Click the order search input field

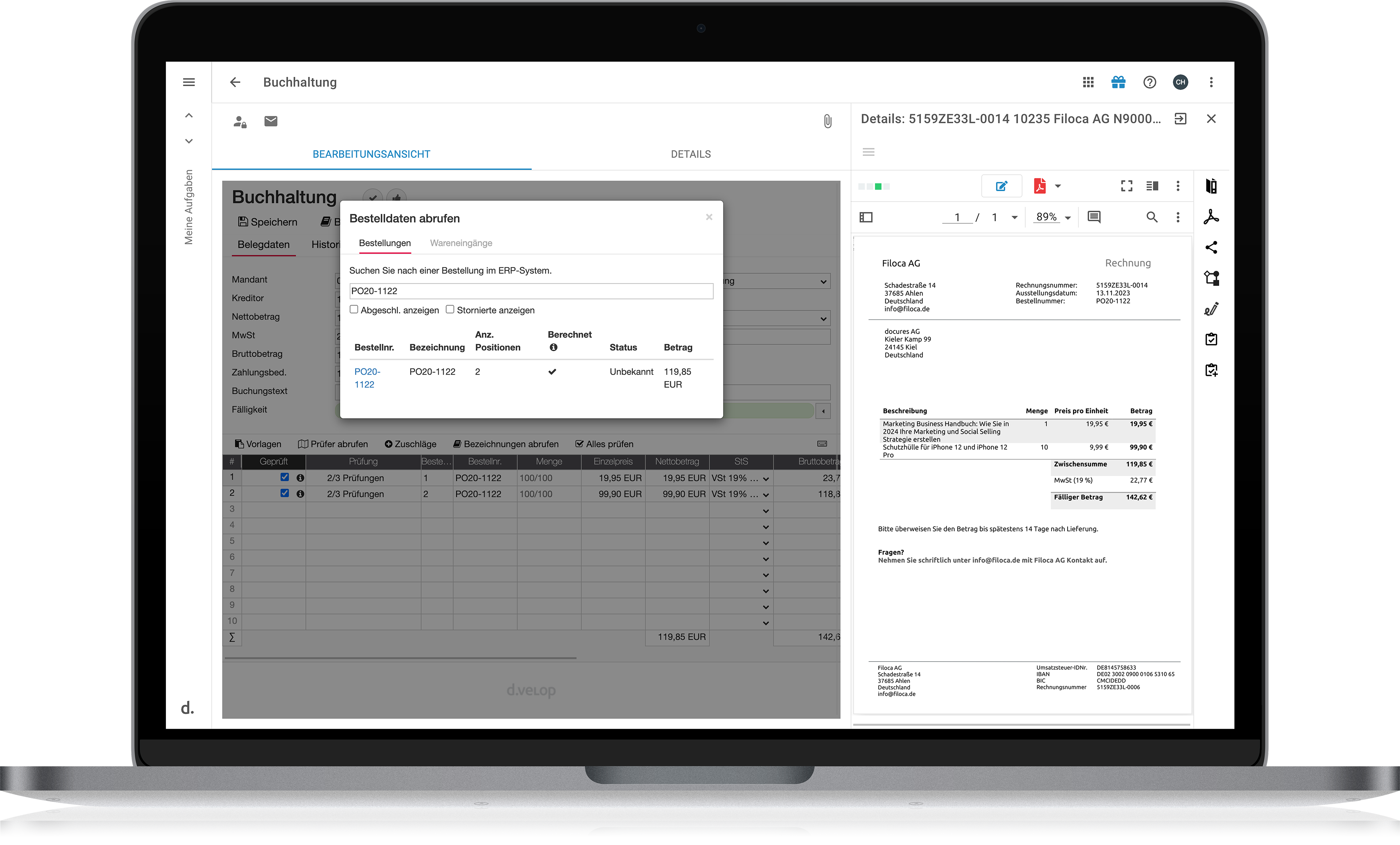coord(531,291)
